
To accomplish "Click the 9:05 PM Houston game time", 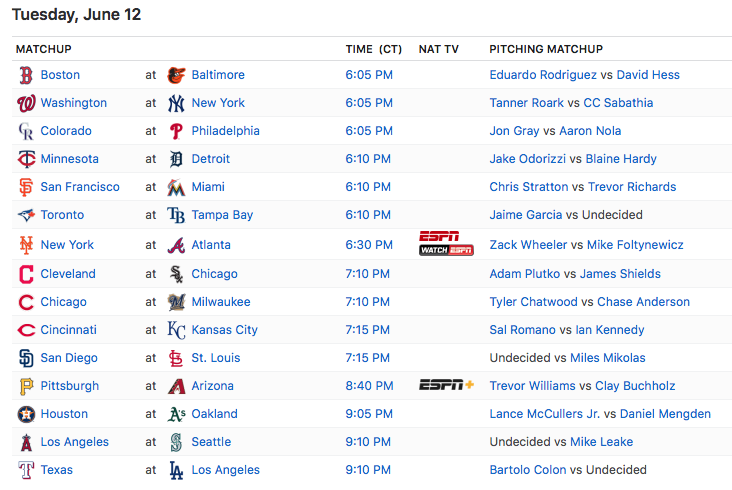I will [368, 414].
